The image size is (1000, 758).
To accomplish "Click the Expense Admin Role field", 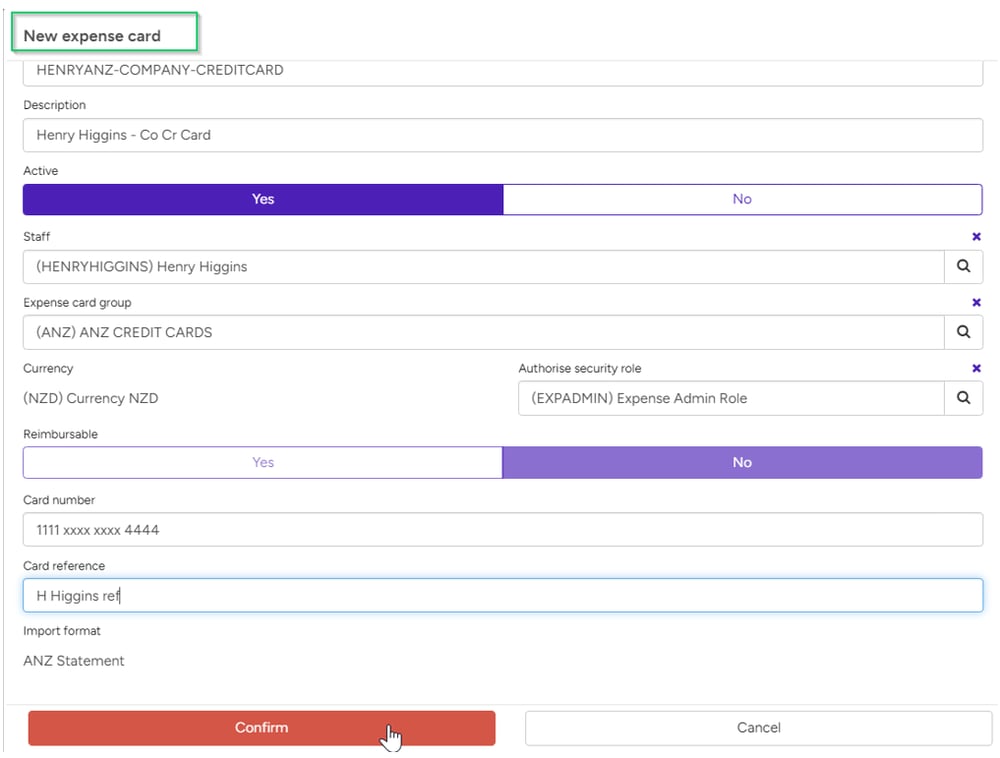I will tap(730, 398).
